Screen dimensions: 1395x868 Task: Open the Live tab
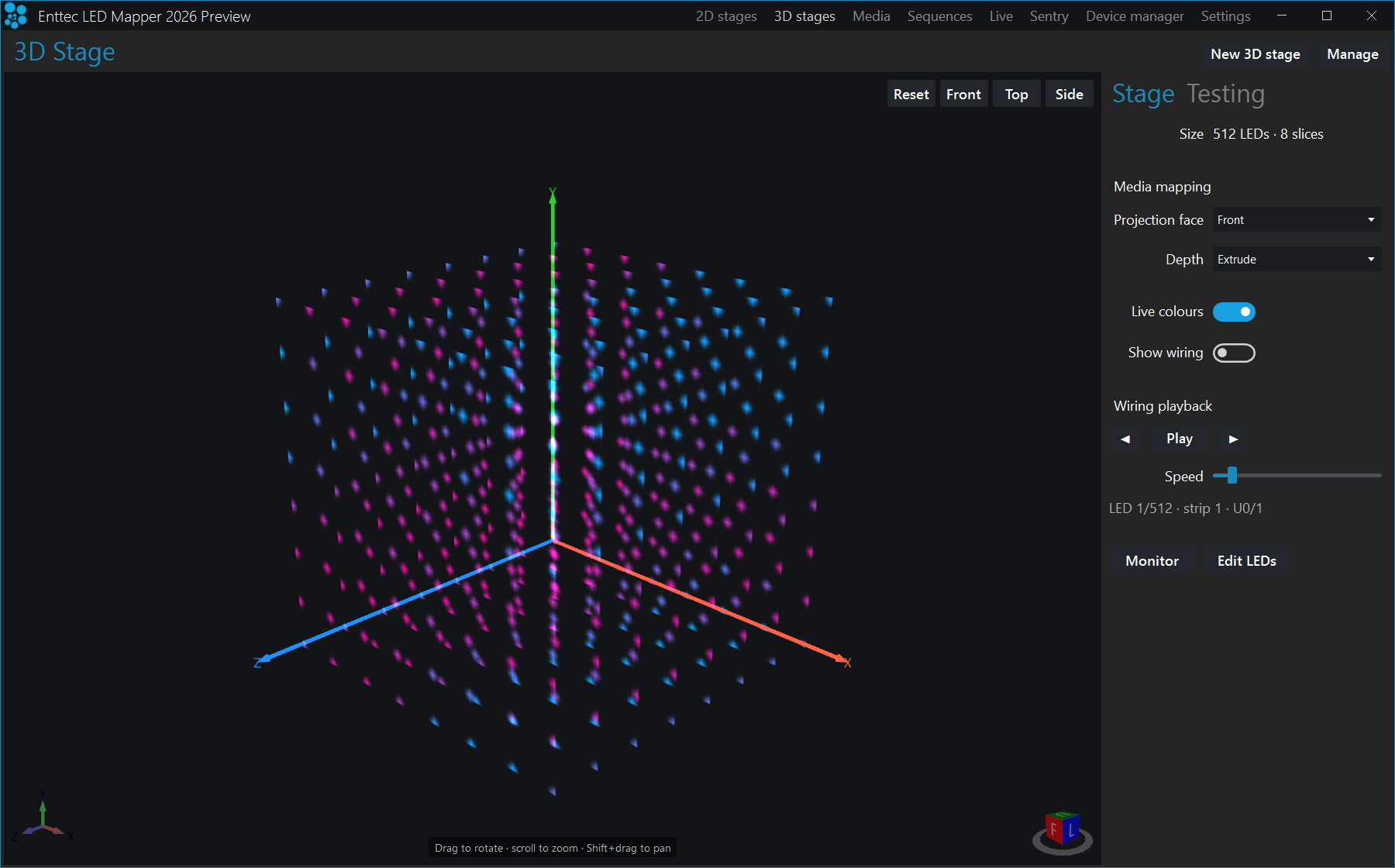point(1001,16)
